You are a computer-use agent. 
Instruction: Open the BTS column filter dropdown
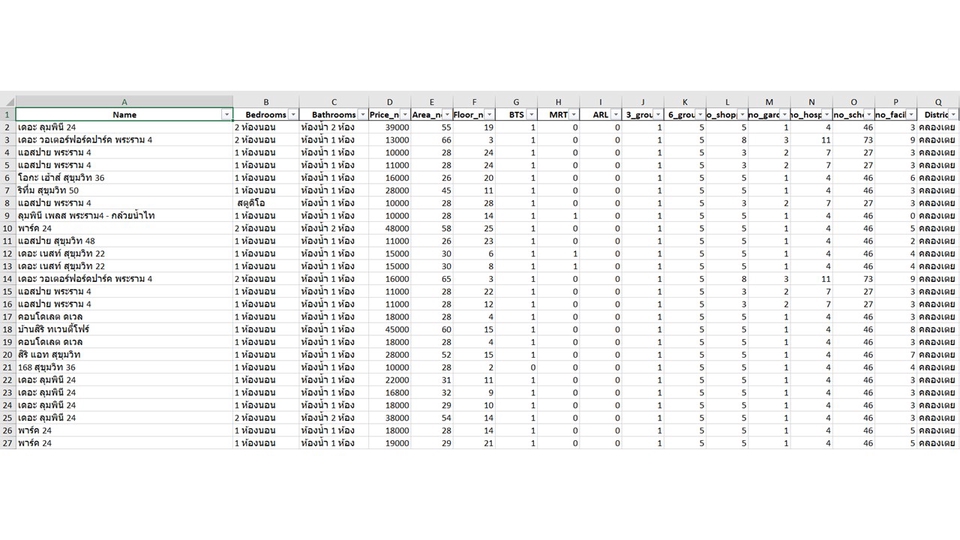(x=531, y=114)
